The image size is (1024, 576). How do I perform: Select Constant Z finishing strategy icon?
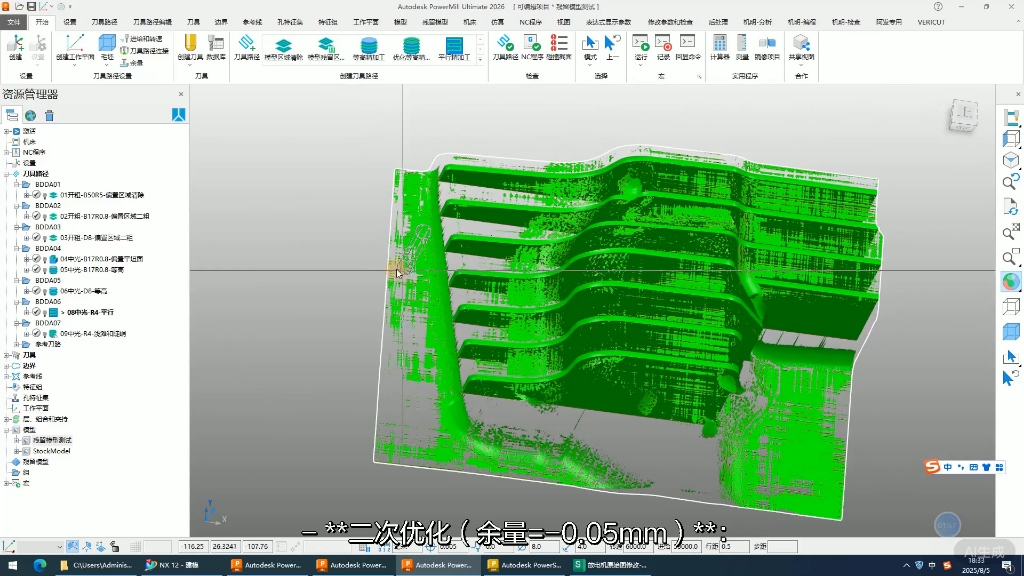(368, 44)
